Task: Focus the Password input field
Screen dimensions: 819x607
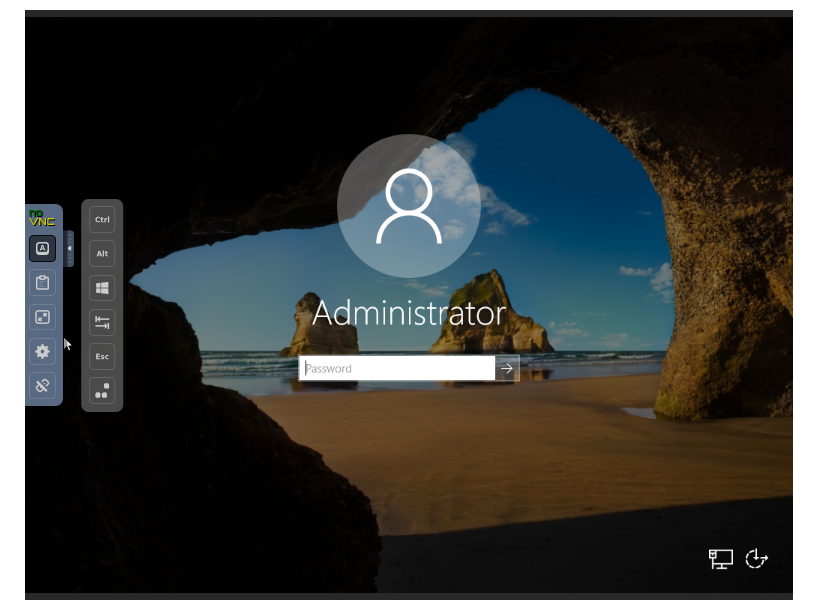Action: (x=396, y=368)
